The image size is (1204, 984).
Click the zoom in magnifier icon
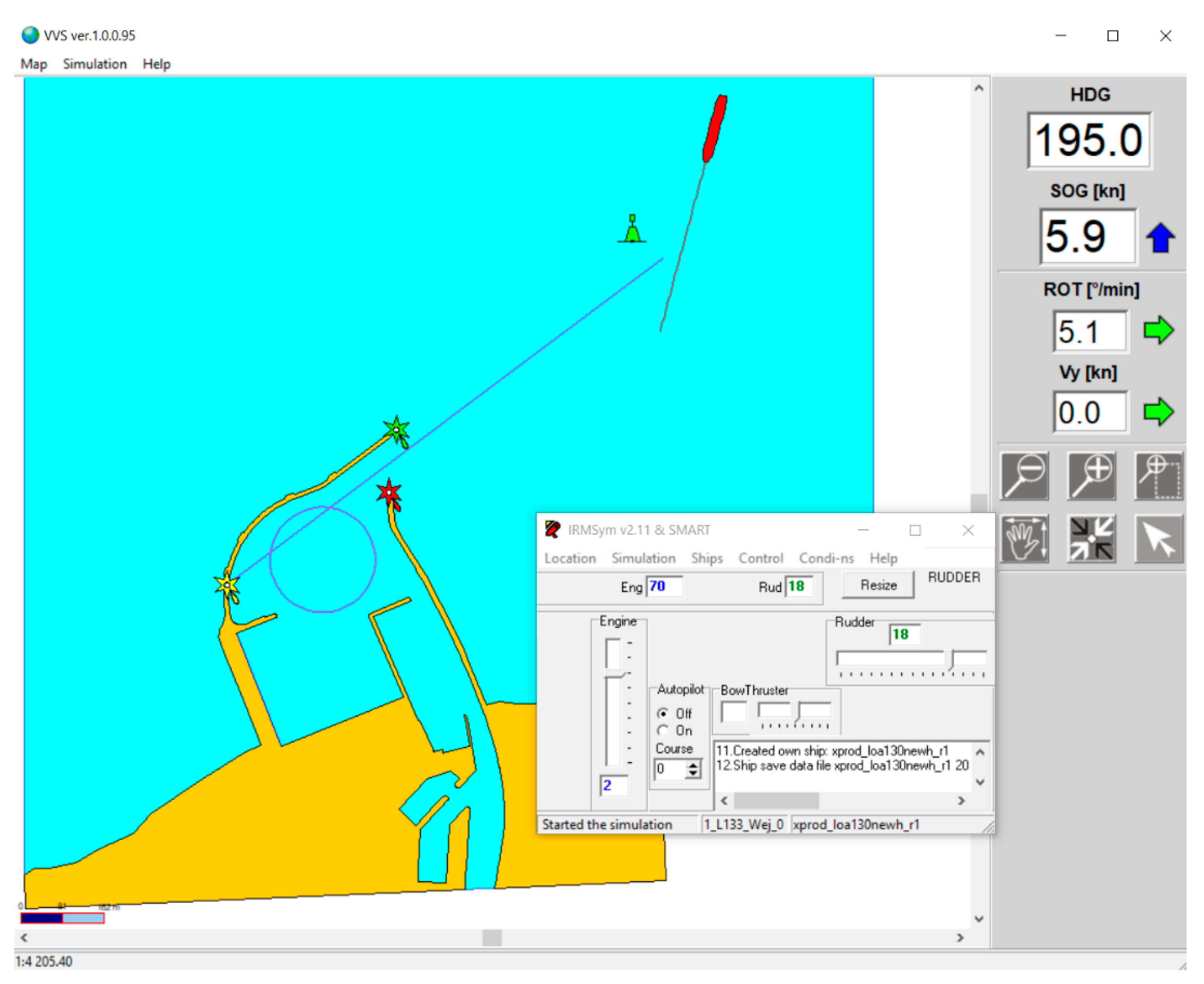pyautogui.click(x=1091, y=476)
